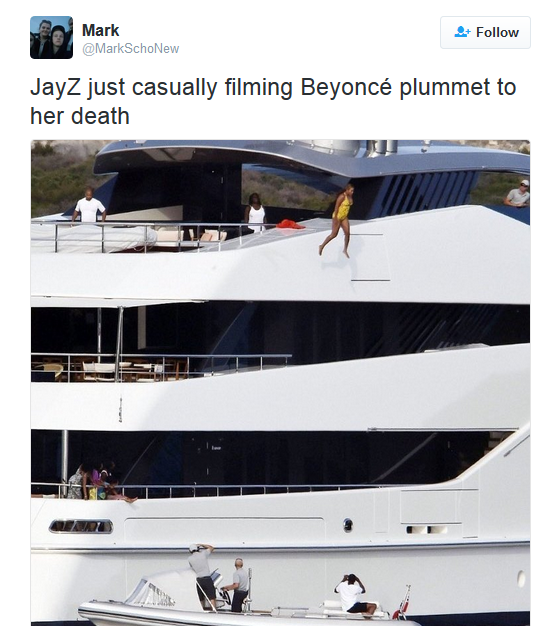The image size is (548, 626).
Task: Click the tweet text about JayZ filming
Action: tap(273, 101)
